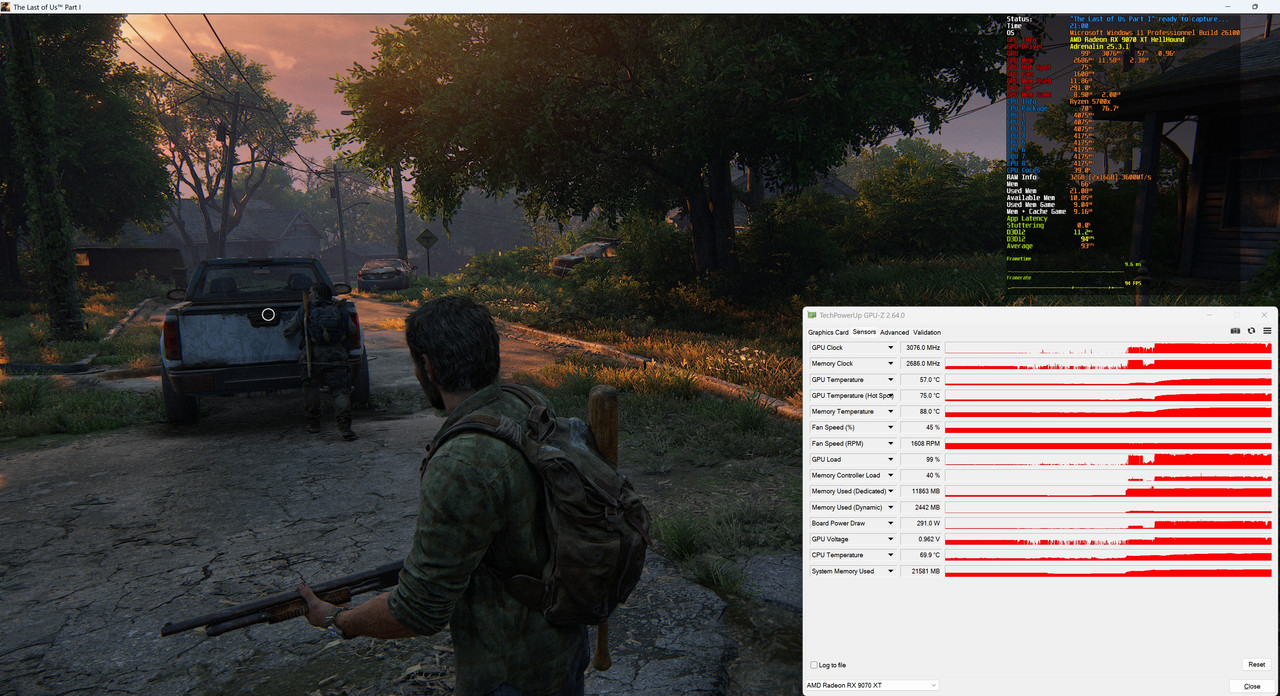Open the System Memory Used dropdown
Viewport: 1280px width, 696px height.
point(891,571)
